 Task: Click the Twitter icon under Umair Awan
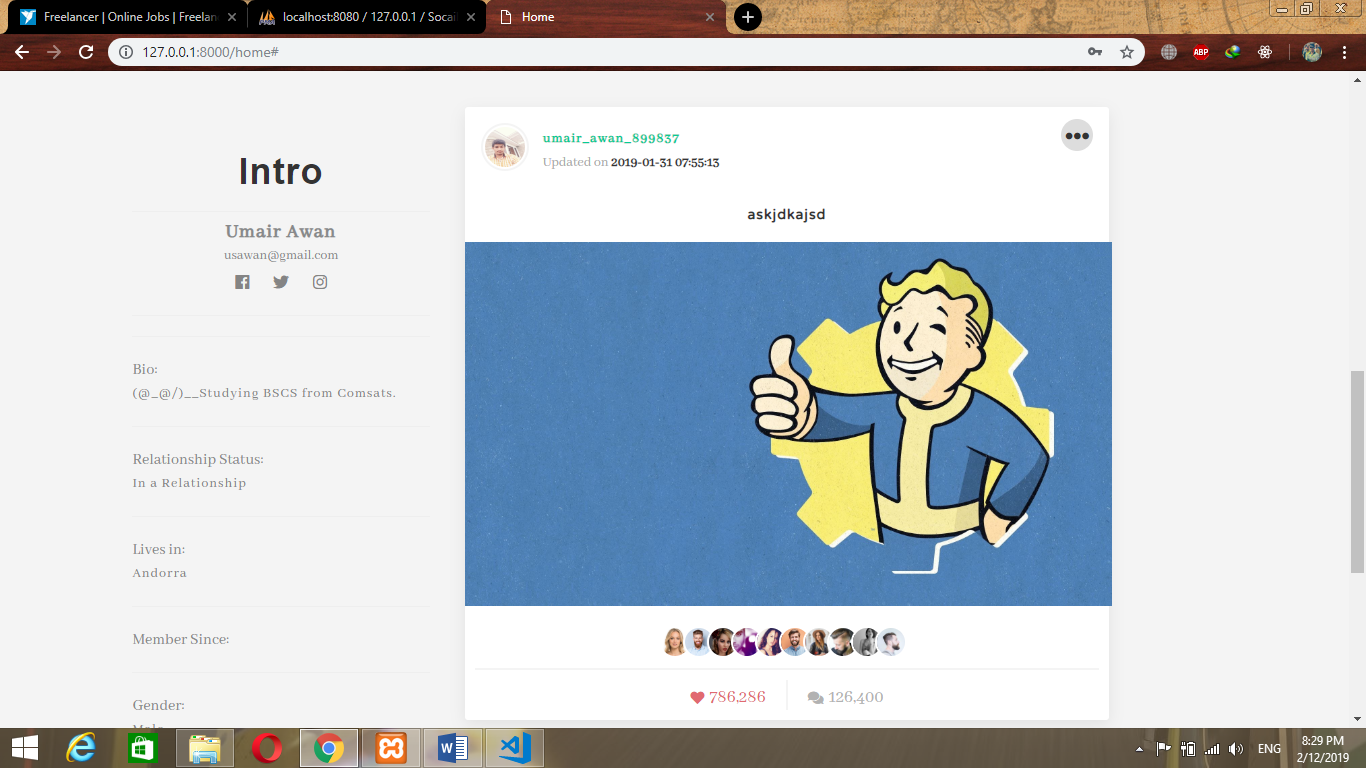tap(281, 282)
